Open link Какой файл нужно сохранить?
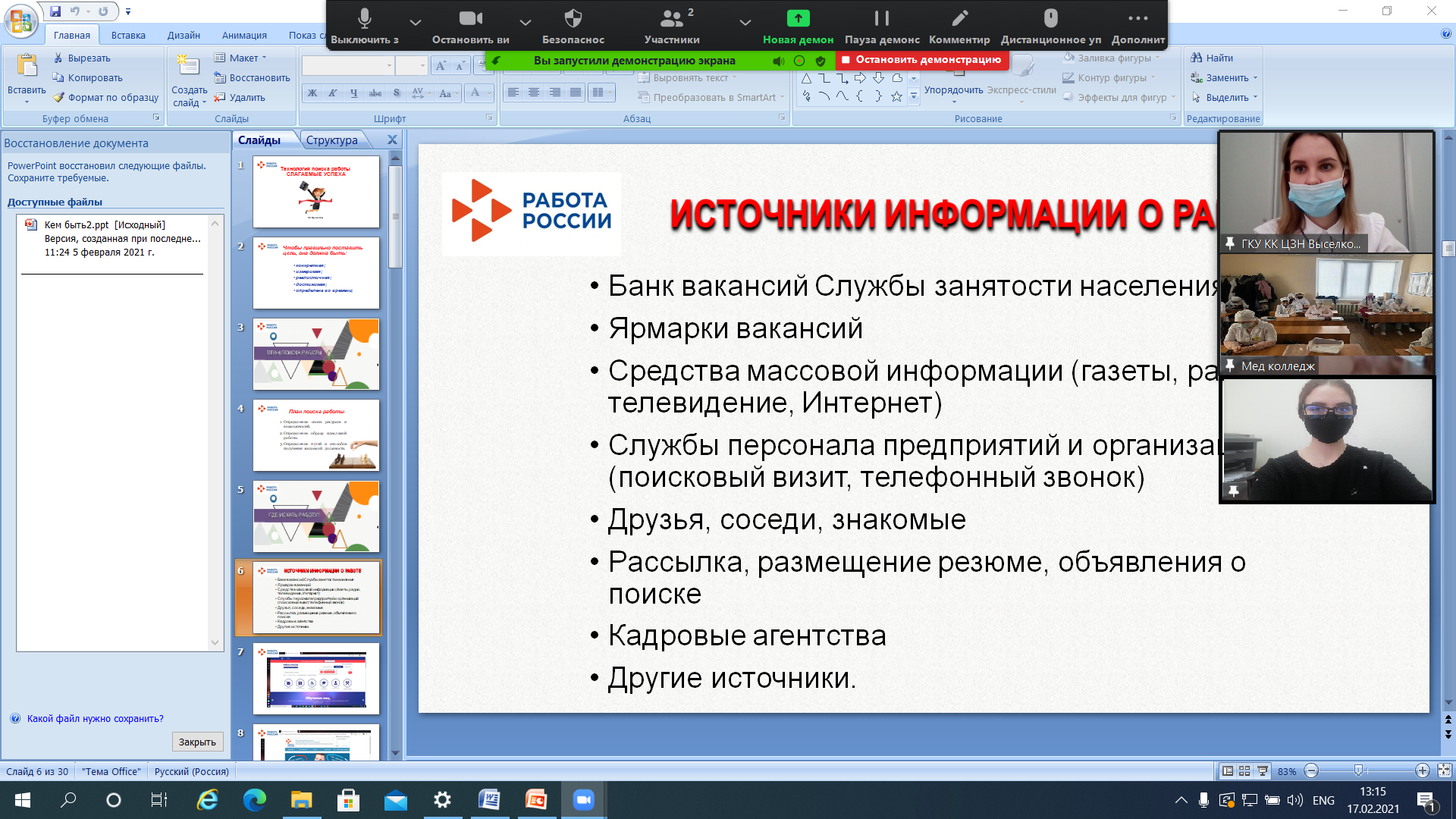This screenshot has height=819, width=1456. pos(95,718)
